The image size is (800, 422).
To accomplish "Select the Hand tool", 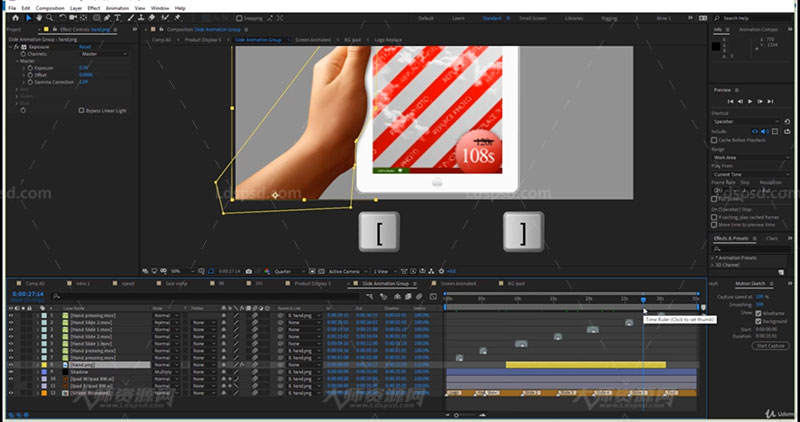I will (39, 18).
